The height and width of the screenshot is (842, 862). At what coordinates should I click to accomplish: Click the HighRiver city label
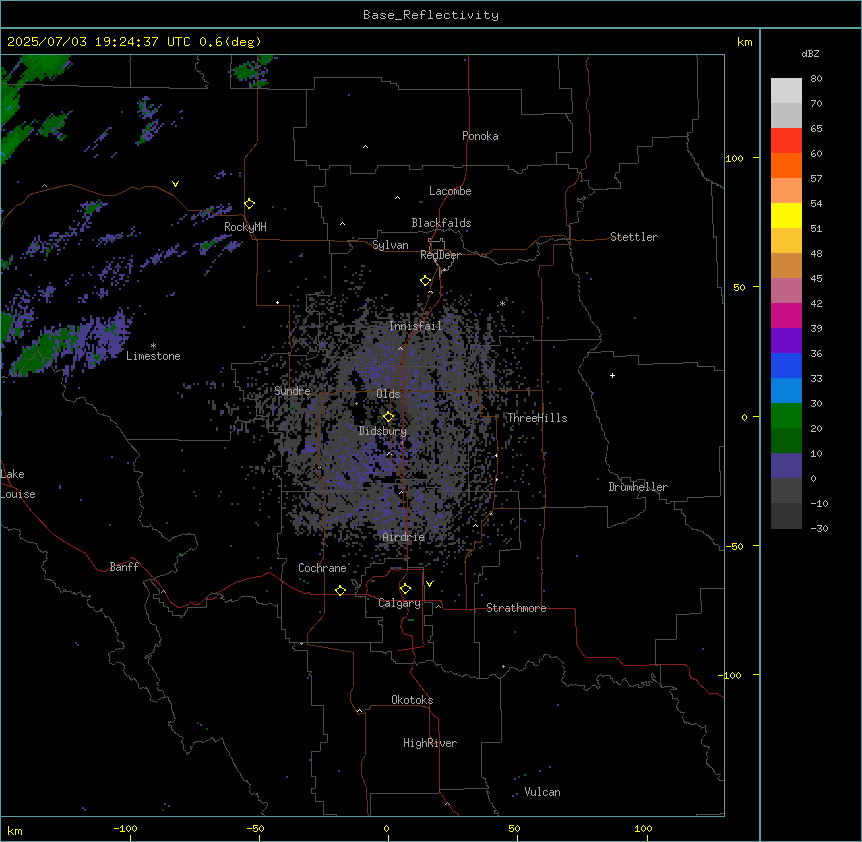pos(430,743)
